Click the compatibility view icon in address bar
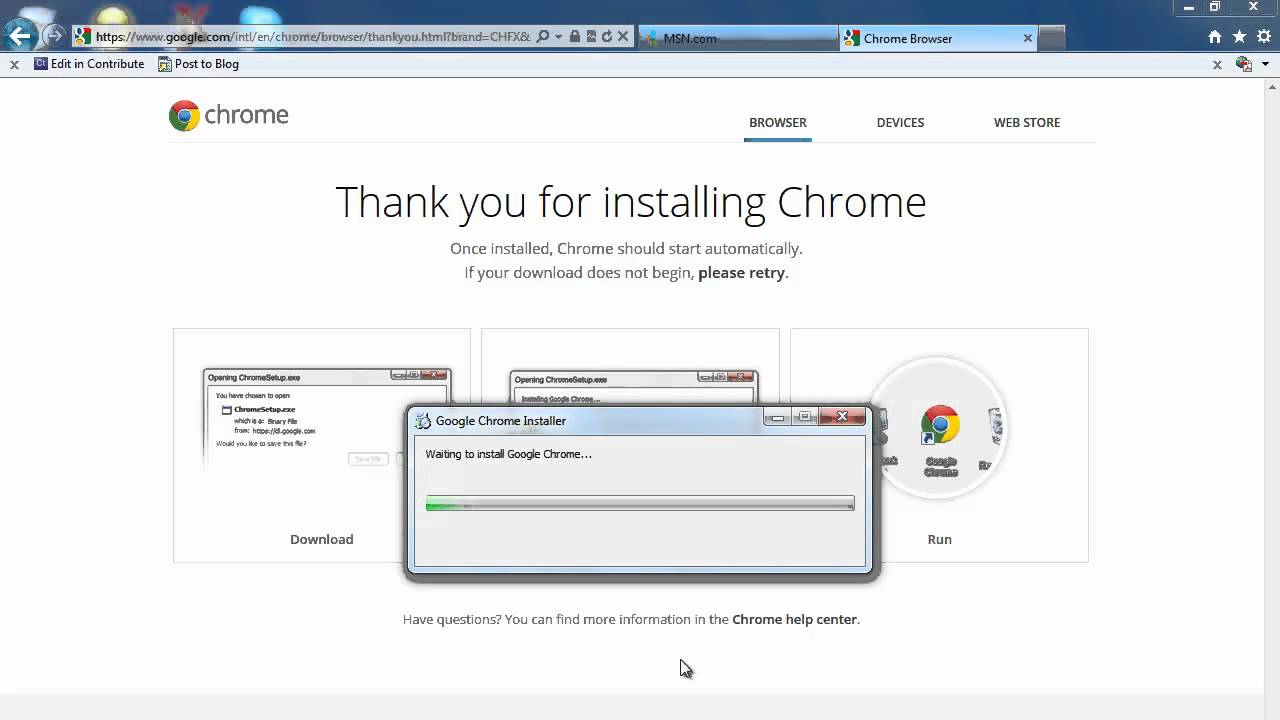Screen dimensions: 1280x720 click(x=591, y=37)
